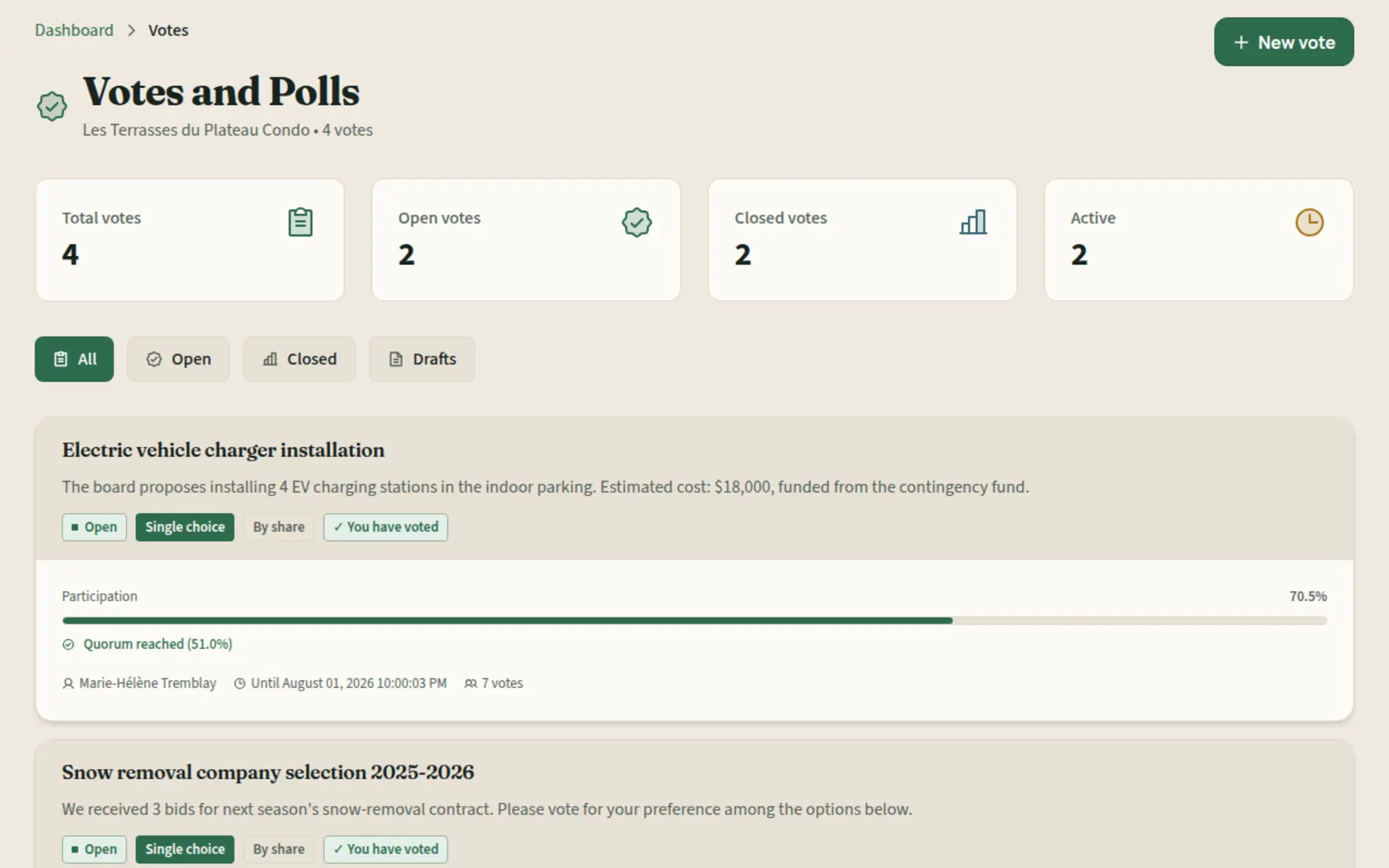Click the clock icon beside Until August 01
This screenshot has width=1389, height=868.
click(239, 684)
